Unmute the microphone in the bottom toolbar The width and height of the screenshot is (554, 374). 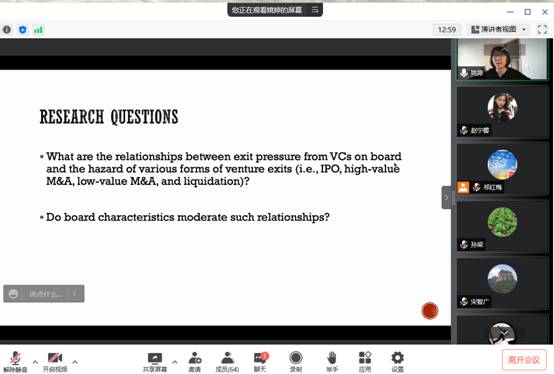pos(15,362)
